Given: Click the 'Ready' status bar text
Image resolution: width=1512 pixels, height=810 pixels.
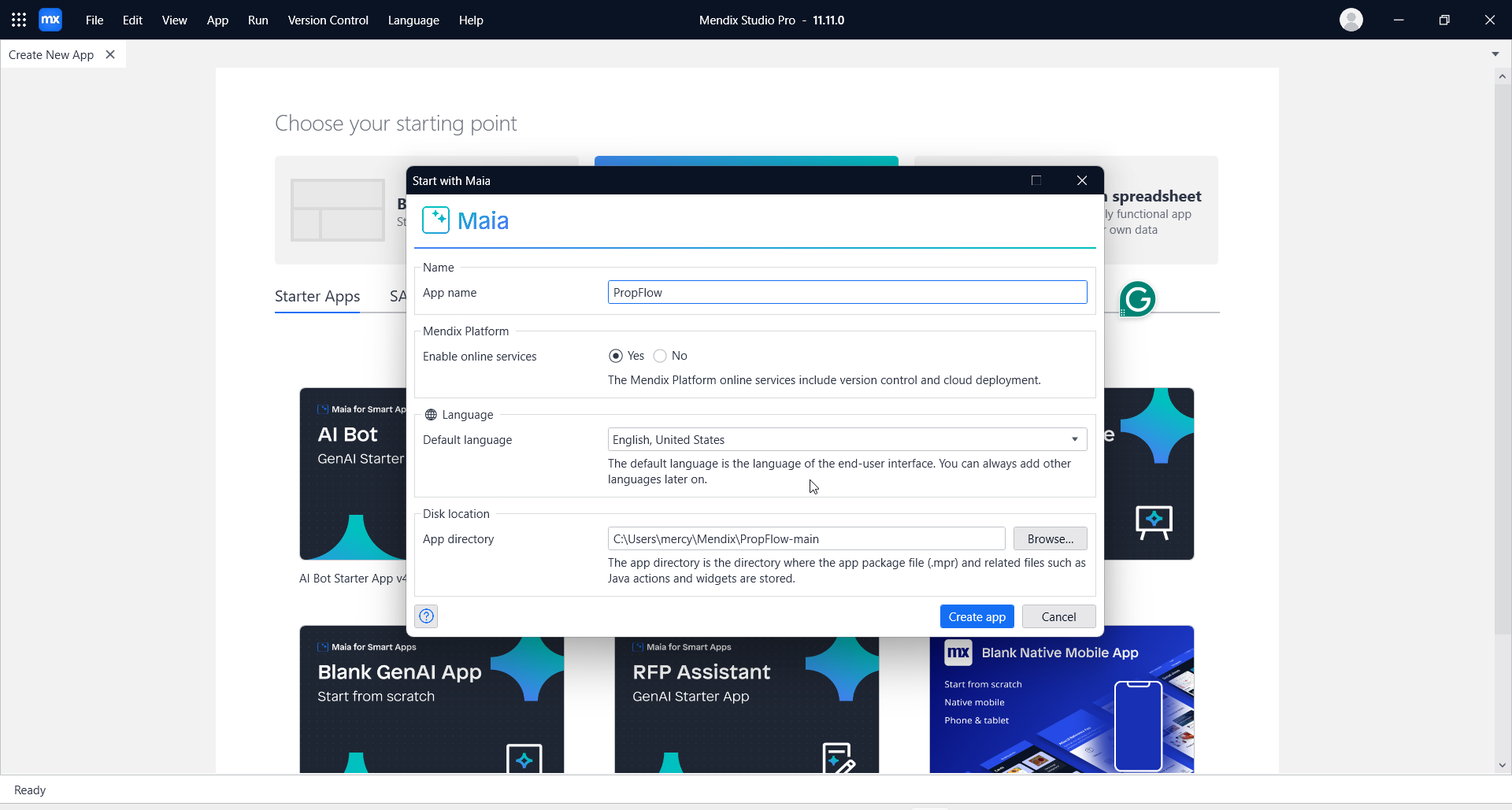Looking at the screenshot, I should [x=30, y=790].
